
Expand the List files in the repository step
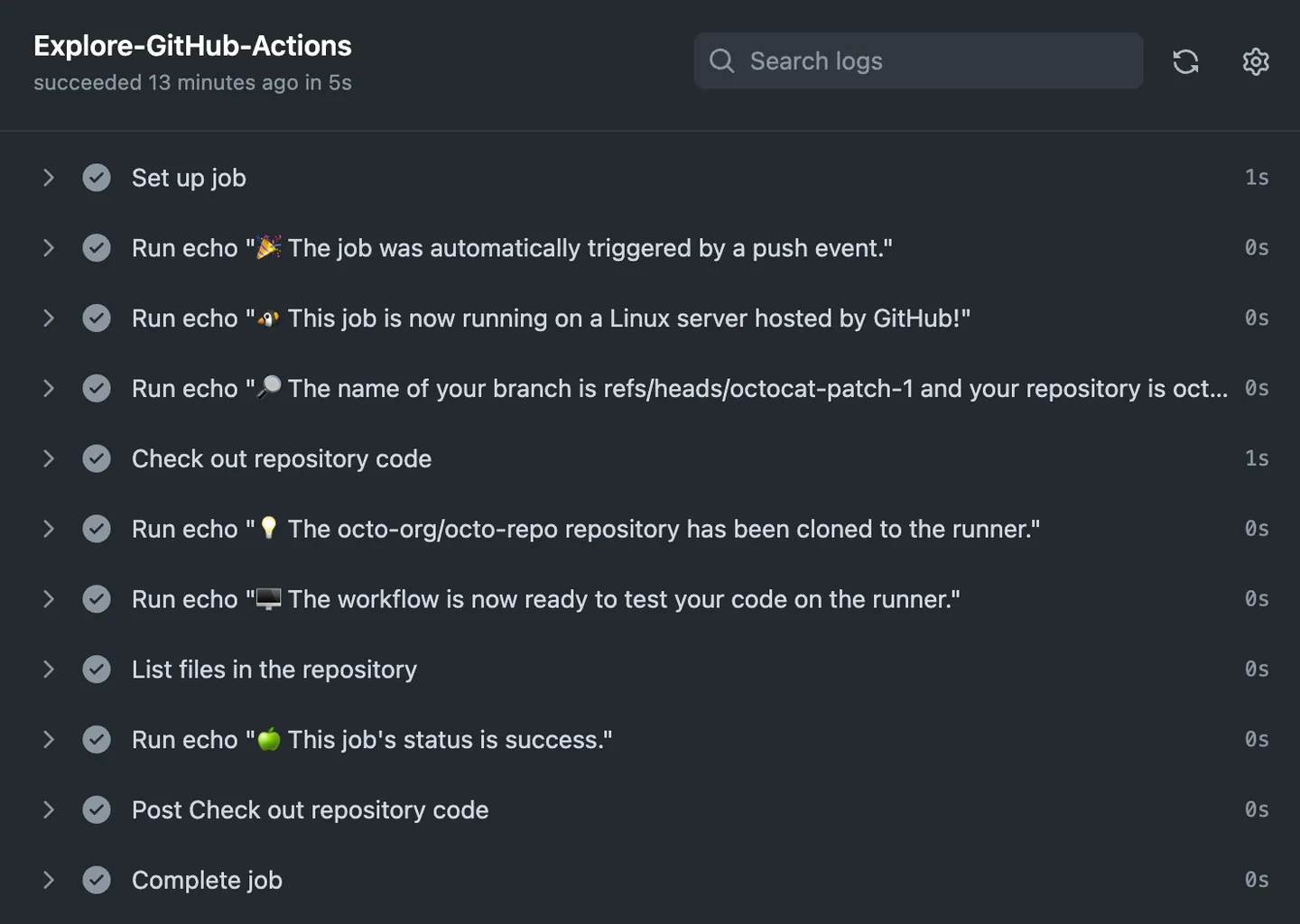[x=49, y=669]
